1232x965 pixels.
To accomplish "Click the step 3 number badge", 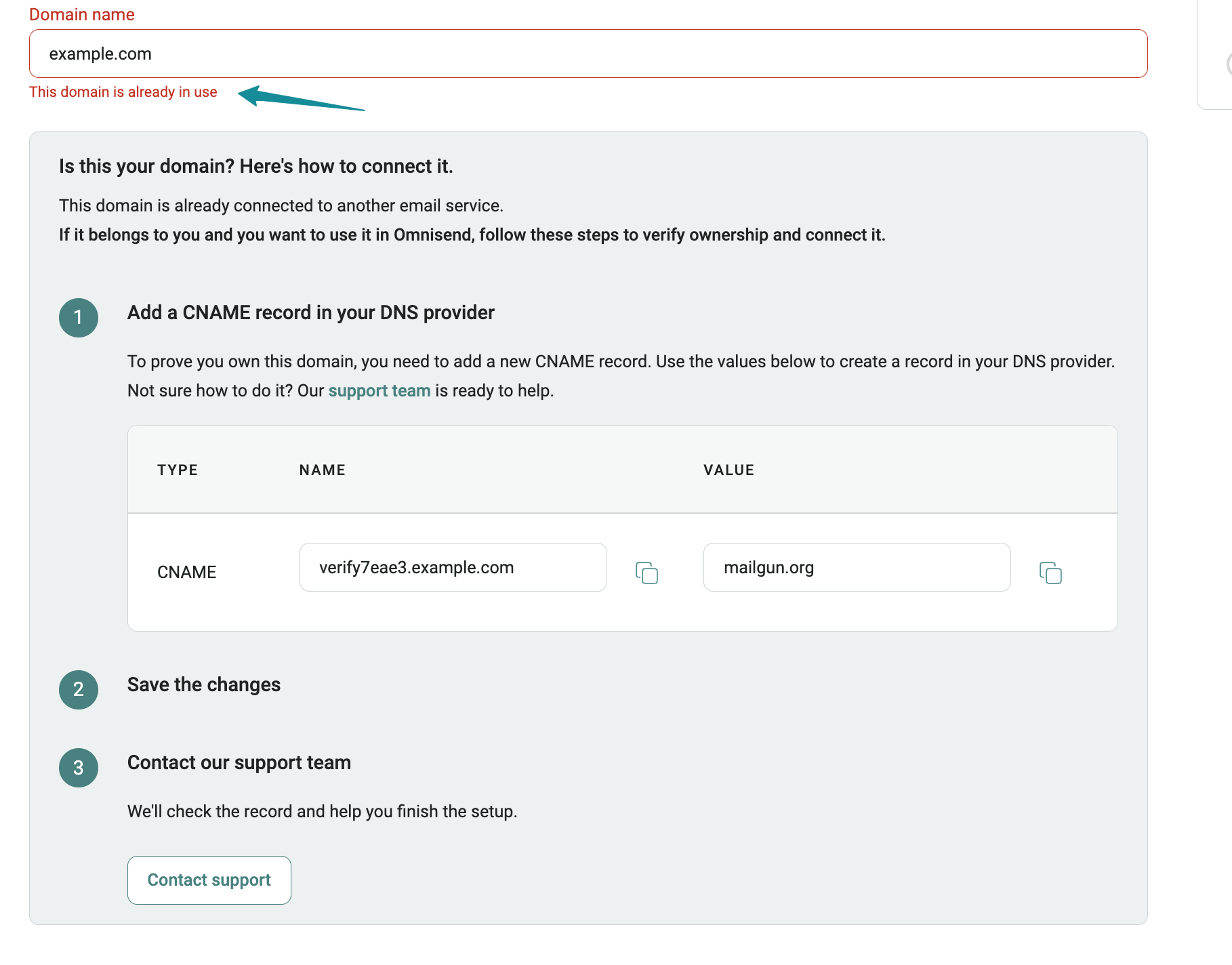I will (x=79, y=768).
